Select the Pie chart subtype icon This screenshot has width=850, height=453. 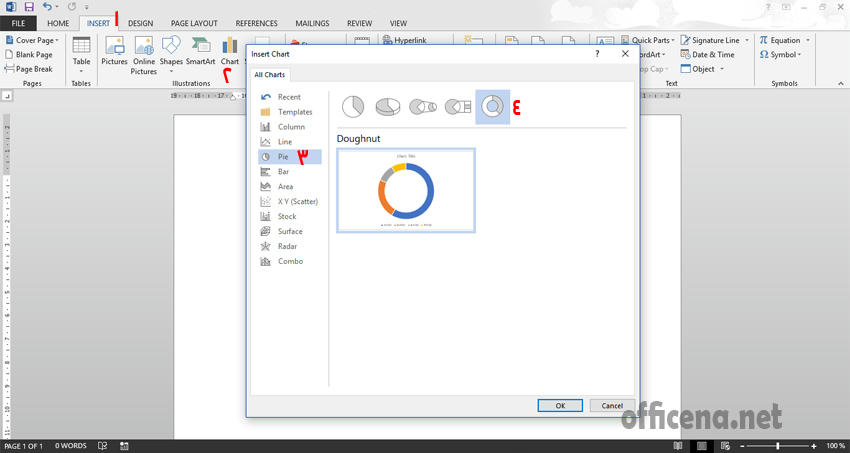[x=352, y=106]
